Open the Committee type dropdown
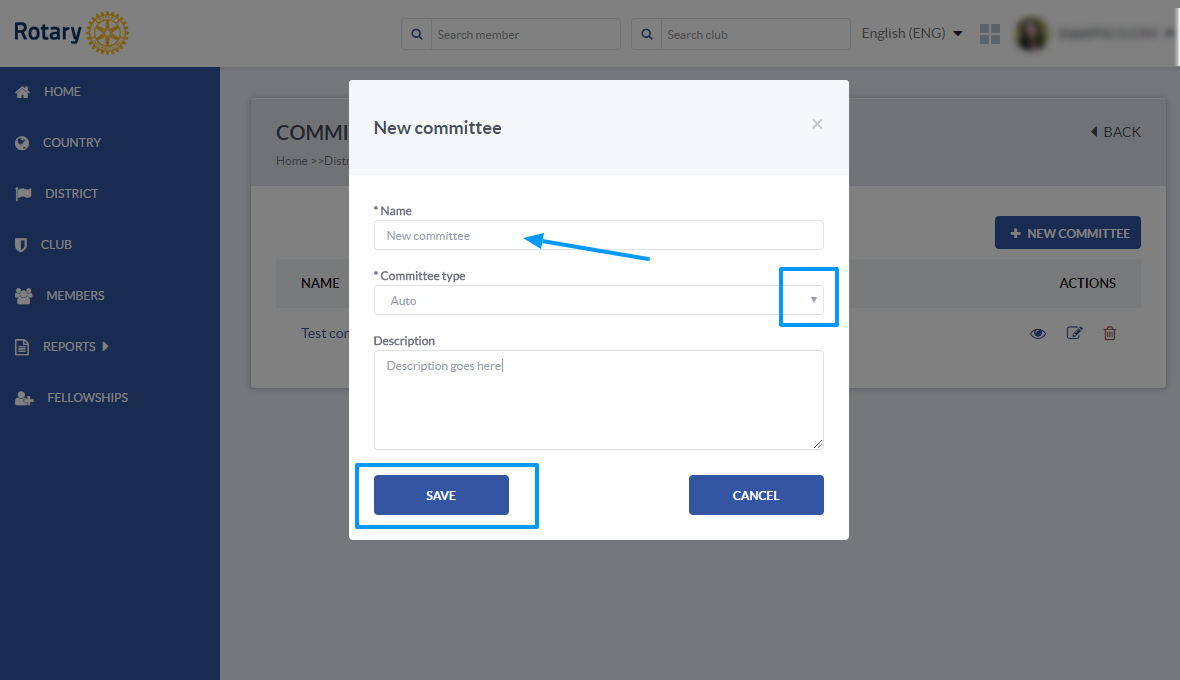This screenshot has width=1180, height=680. click(598, 300)
